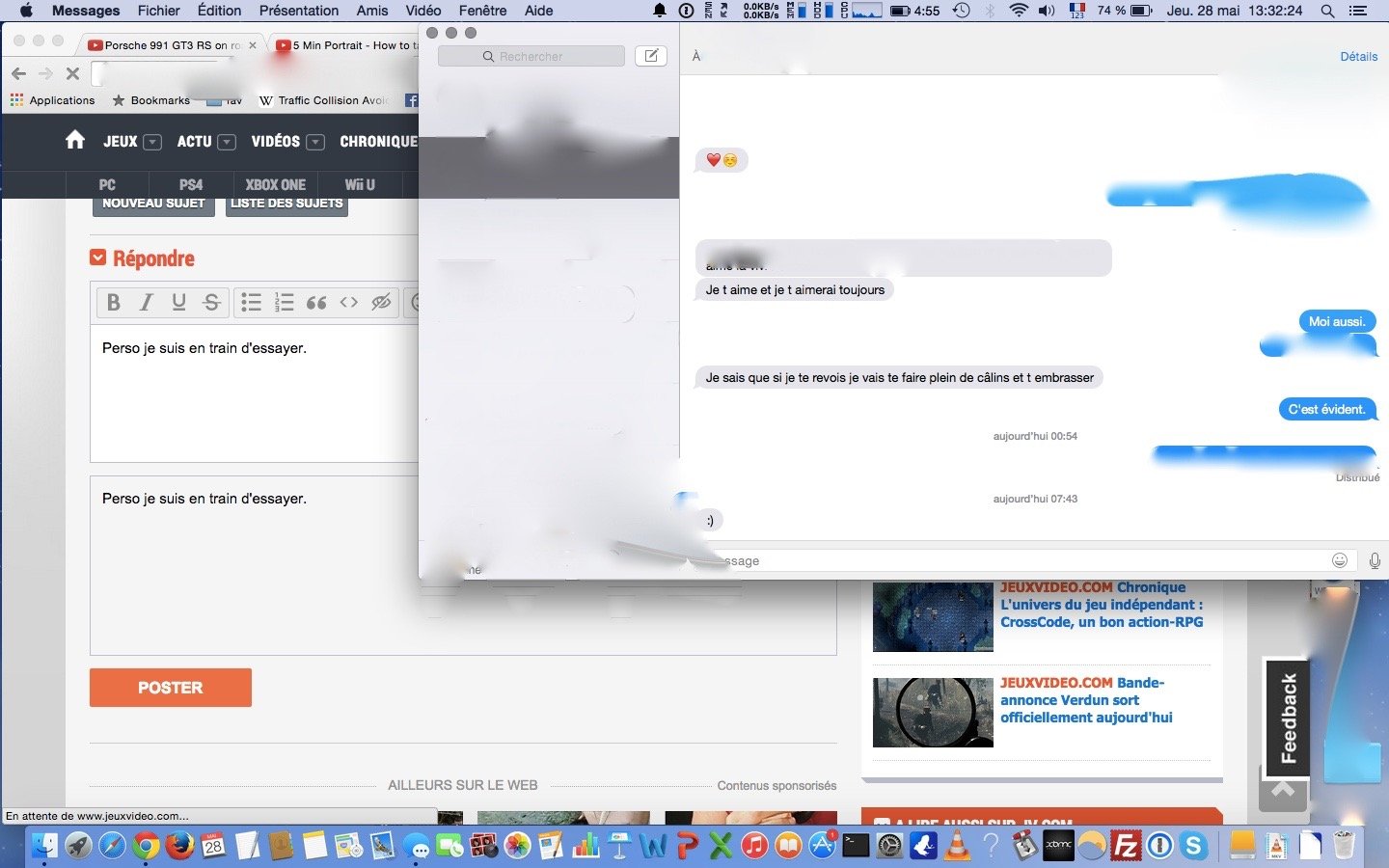Insert a bulleted list in the reply editor
Image resolution: width=1389 pixels, height=868 pixels.
click(251, 303)
